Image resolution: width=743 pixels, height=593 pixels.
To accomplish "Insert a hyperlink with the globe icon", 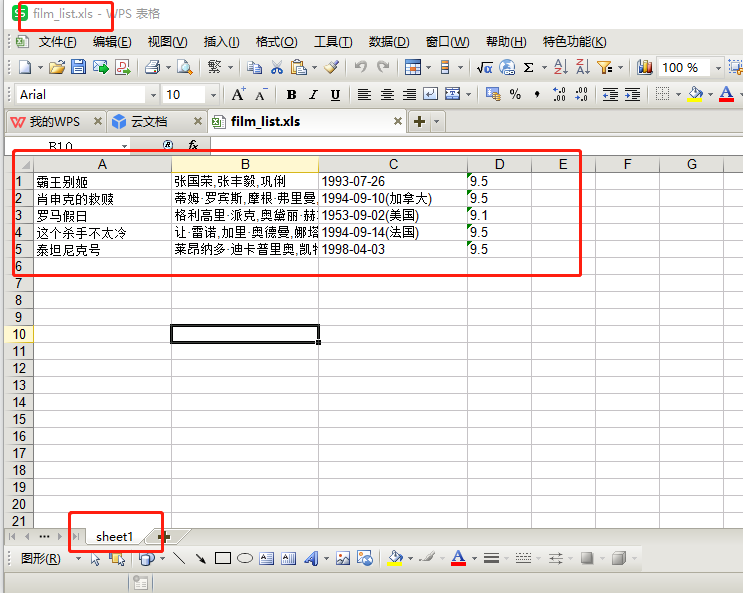I will (507, 67).
